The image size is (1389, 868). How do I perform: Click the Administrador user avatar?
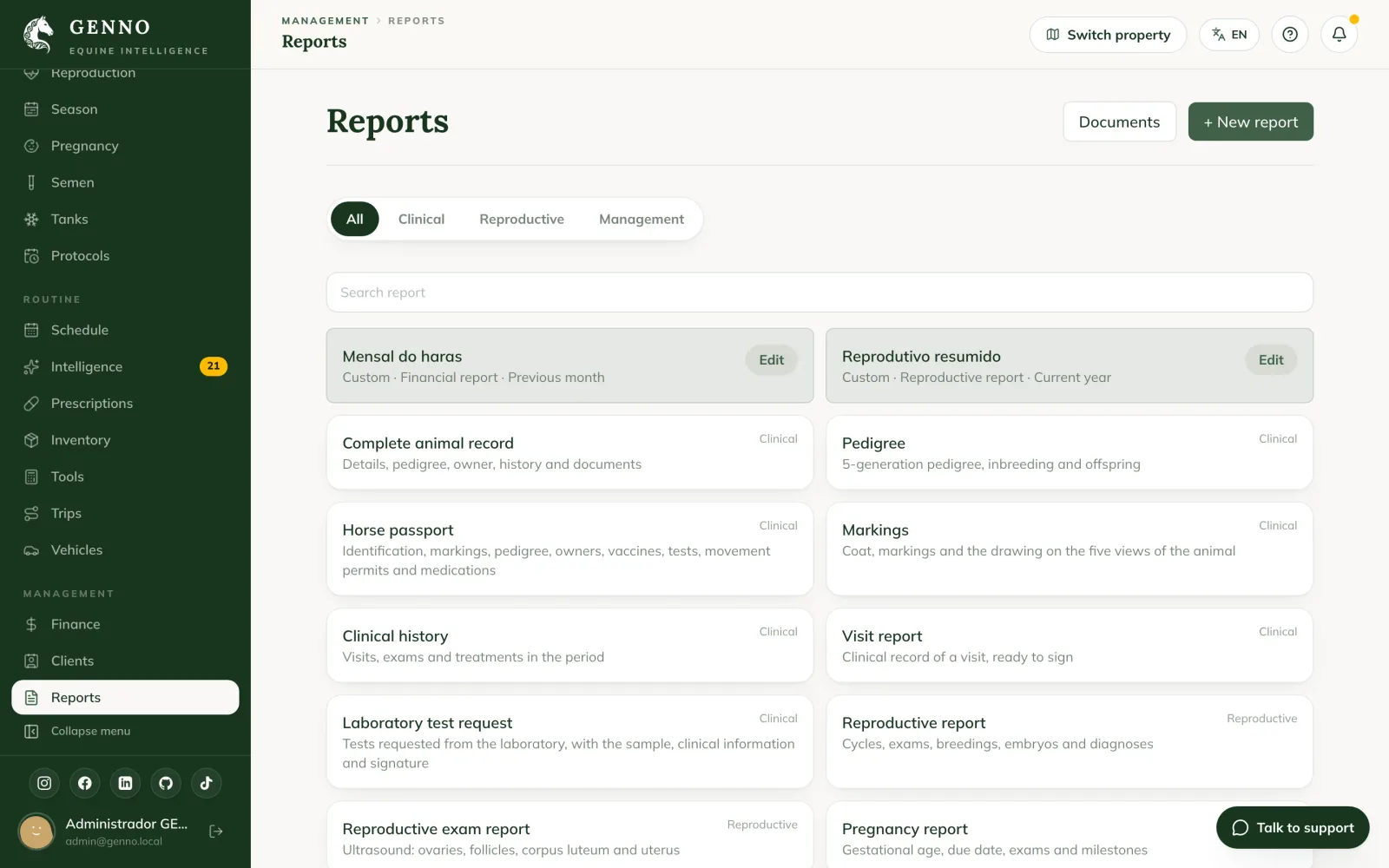coord(36,832)
